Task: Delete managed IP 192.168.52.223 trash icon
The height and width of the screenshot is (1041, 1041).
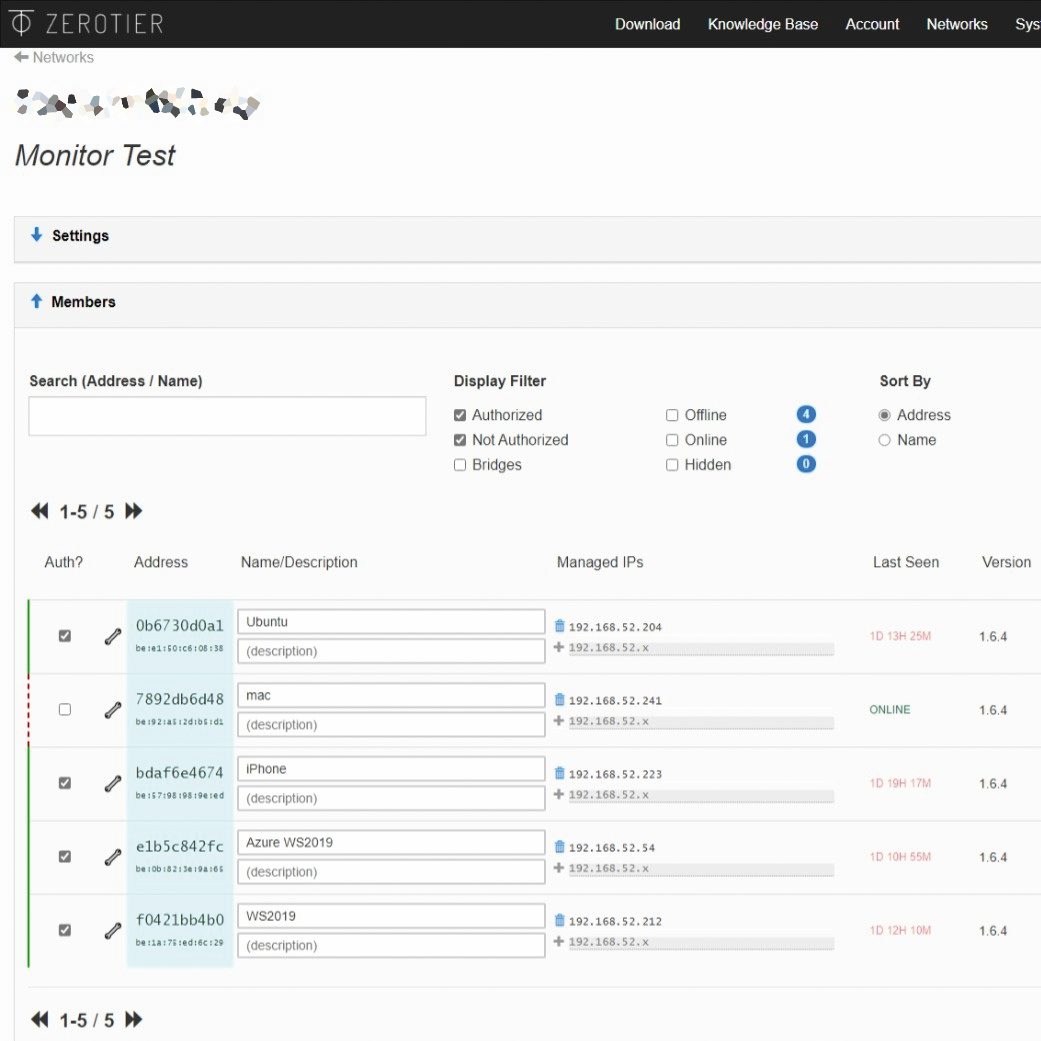Action: (560, 773)
